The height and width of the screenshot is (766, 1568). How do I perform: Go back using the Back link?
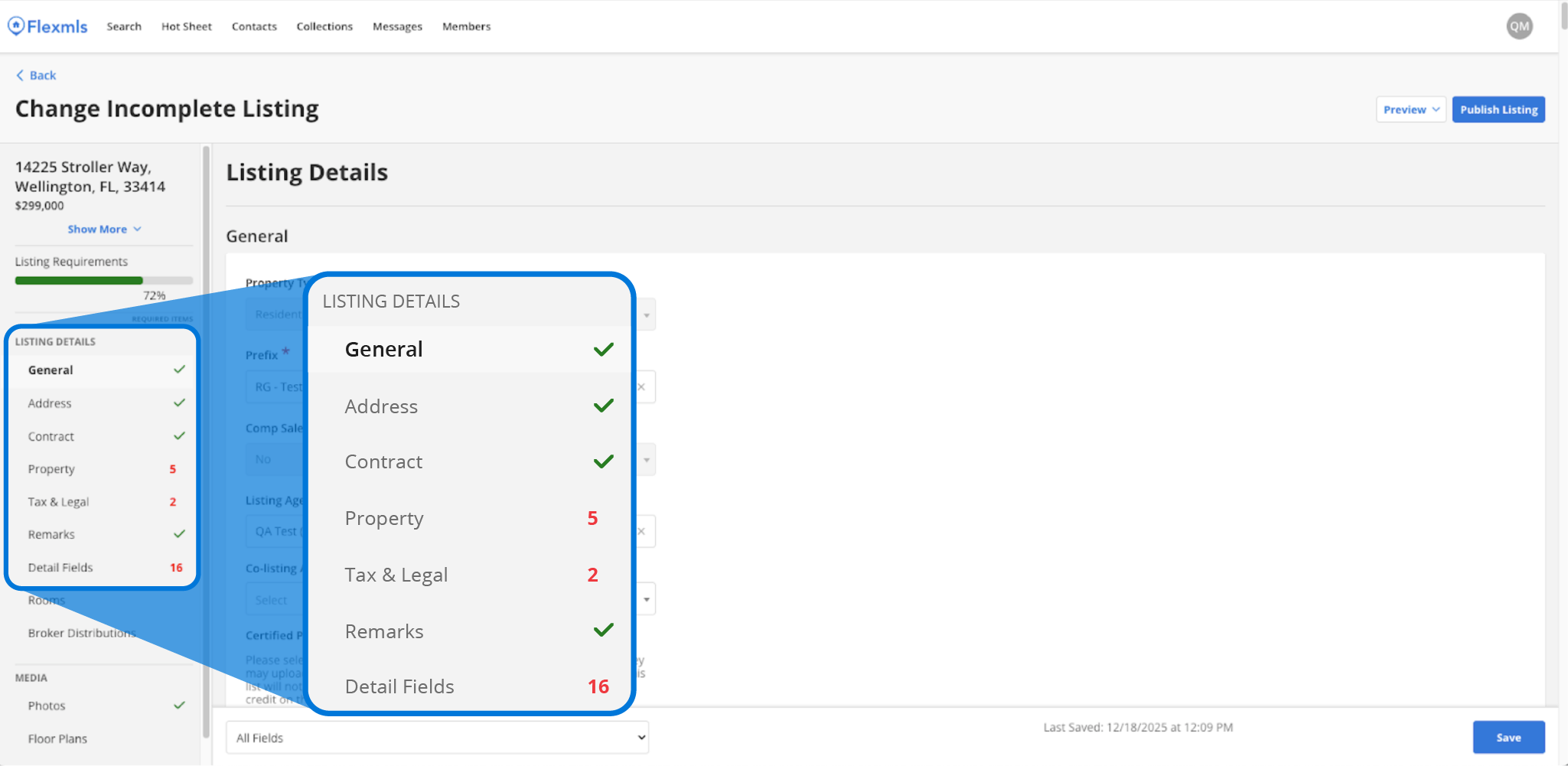click(36, 75)
